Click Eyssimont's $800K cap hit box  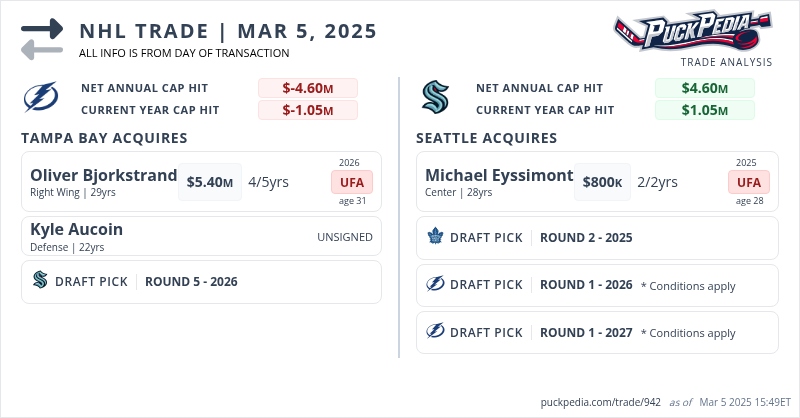tap(602, 182)
